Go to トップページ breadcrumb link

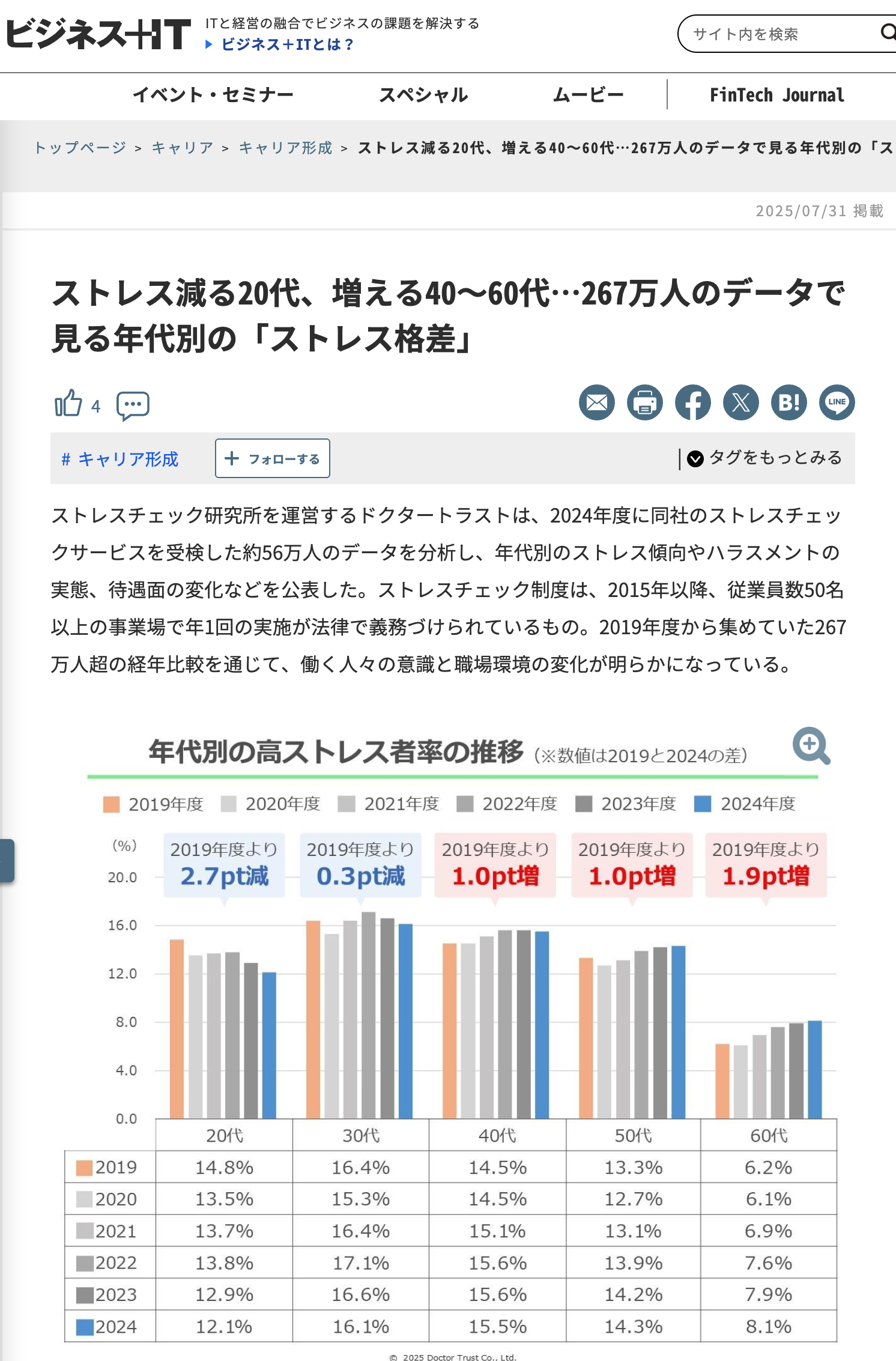[x=80, y=148]
